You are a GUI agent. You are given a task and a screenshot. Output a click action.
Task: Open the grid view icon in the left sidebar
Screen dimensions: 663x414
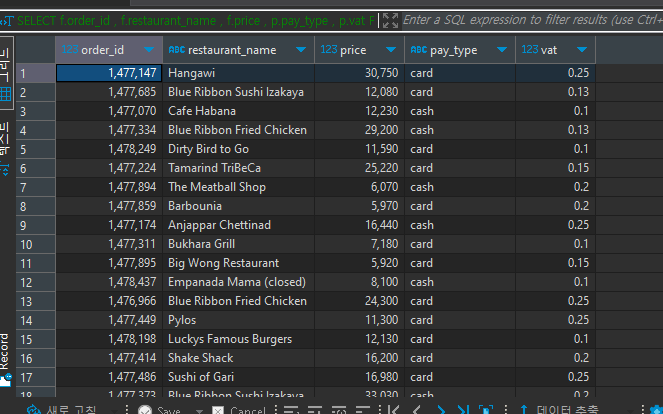tap(5, 94)
